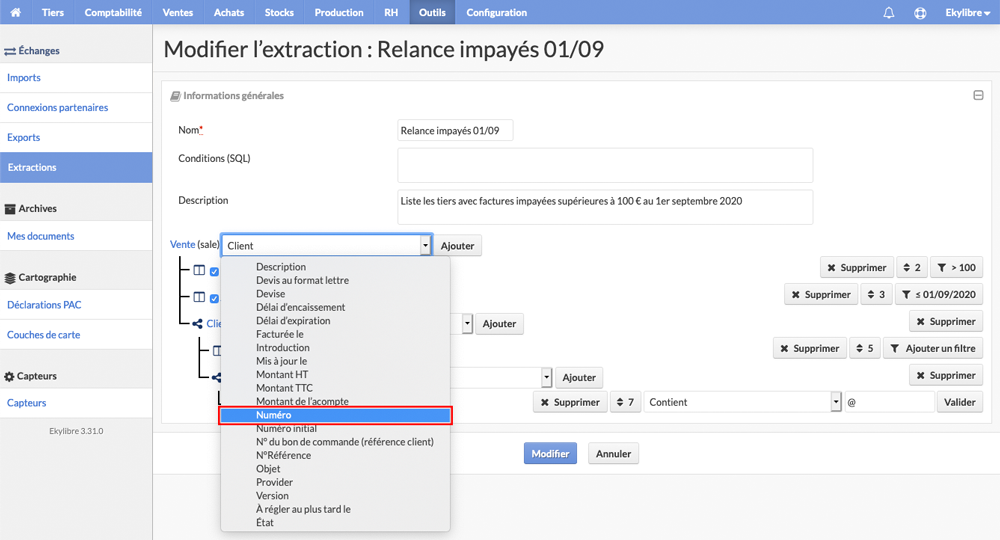The width and height of the screenshot is (1000, 540).
Task: Collapse the Informations générales panel
Action: pyautogui.click(x=978, y=95)
